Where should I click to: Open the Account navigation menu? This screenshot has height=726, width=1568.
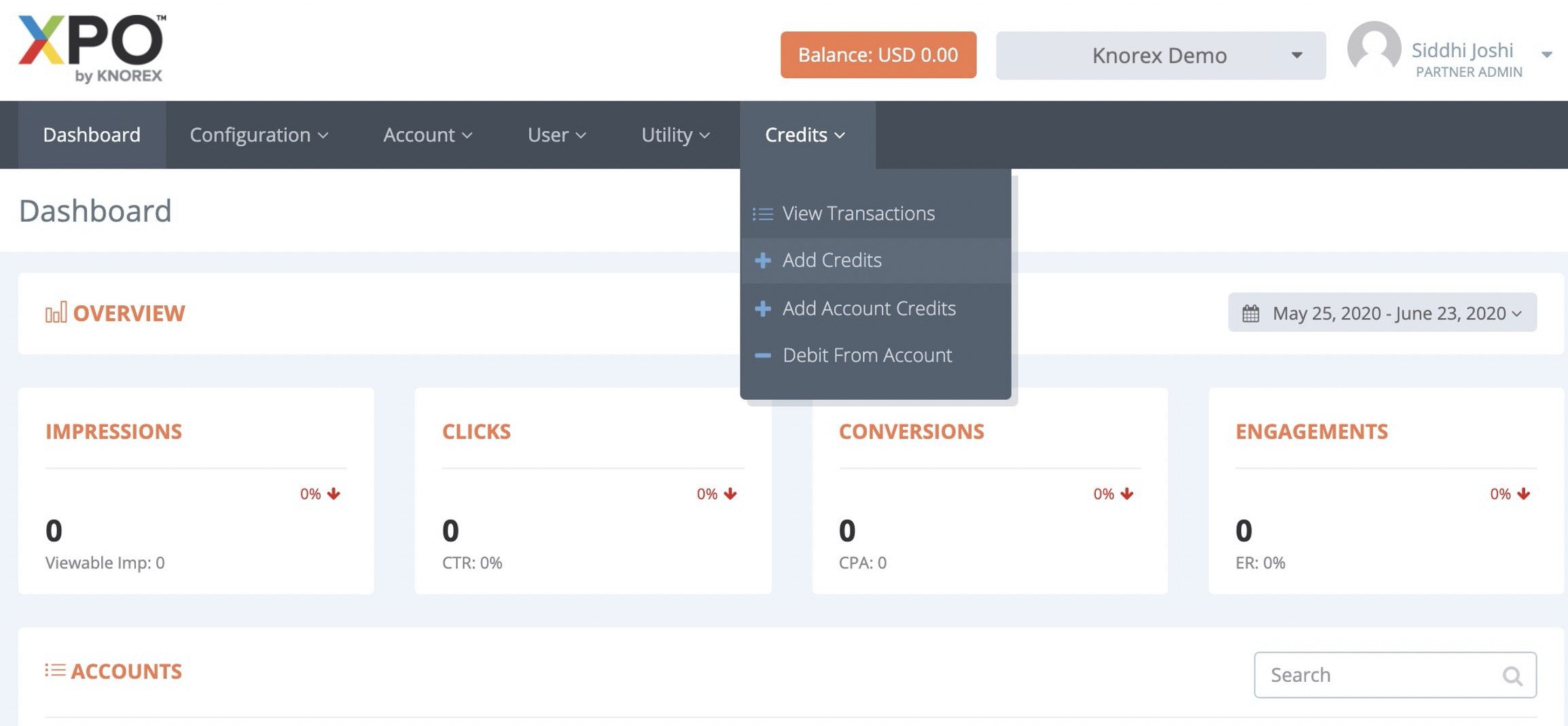(427, 135)
